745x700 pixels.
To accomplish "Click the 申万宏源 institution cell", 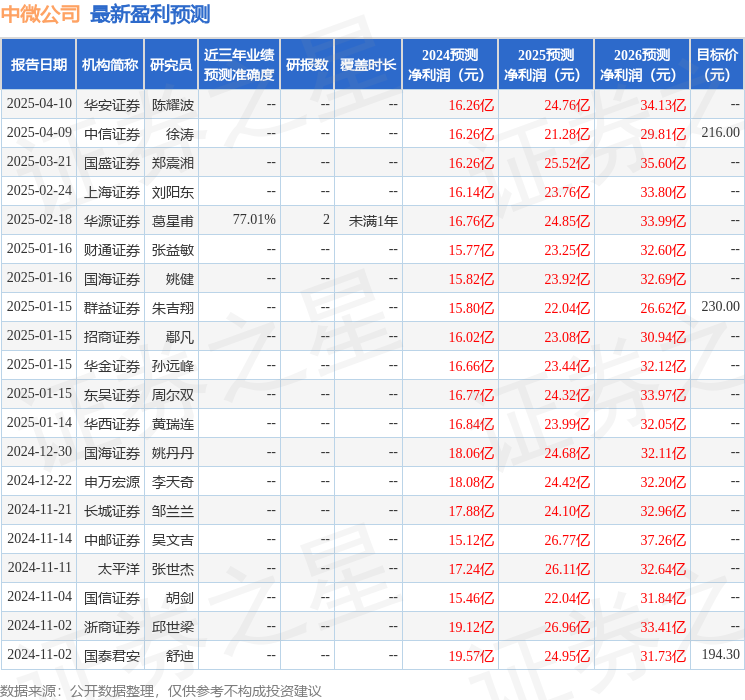I will click(x=112, y=481).
